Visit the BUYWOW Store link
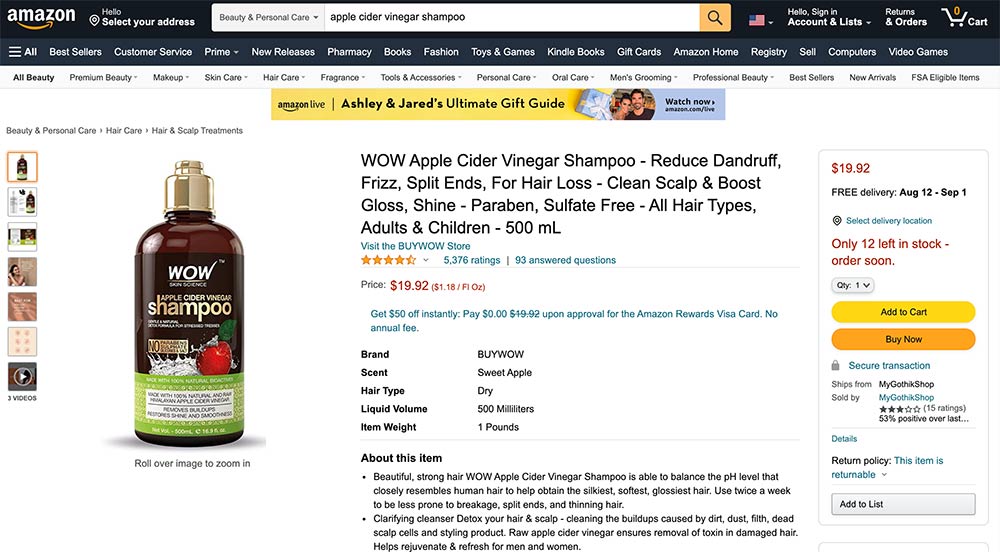 (x=415, y=246)
